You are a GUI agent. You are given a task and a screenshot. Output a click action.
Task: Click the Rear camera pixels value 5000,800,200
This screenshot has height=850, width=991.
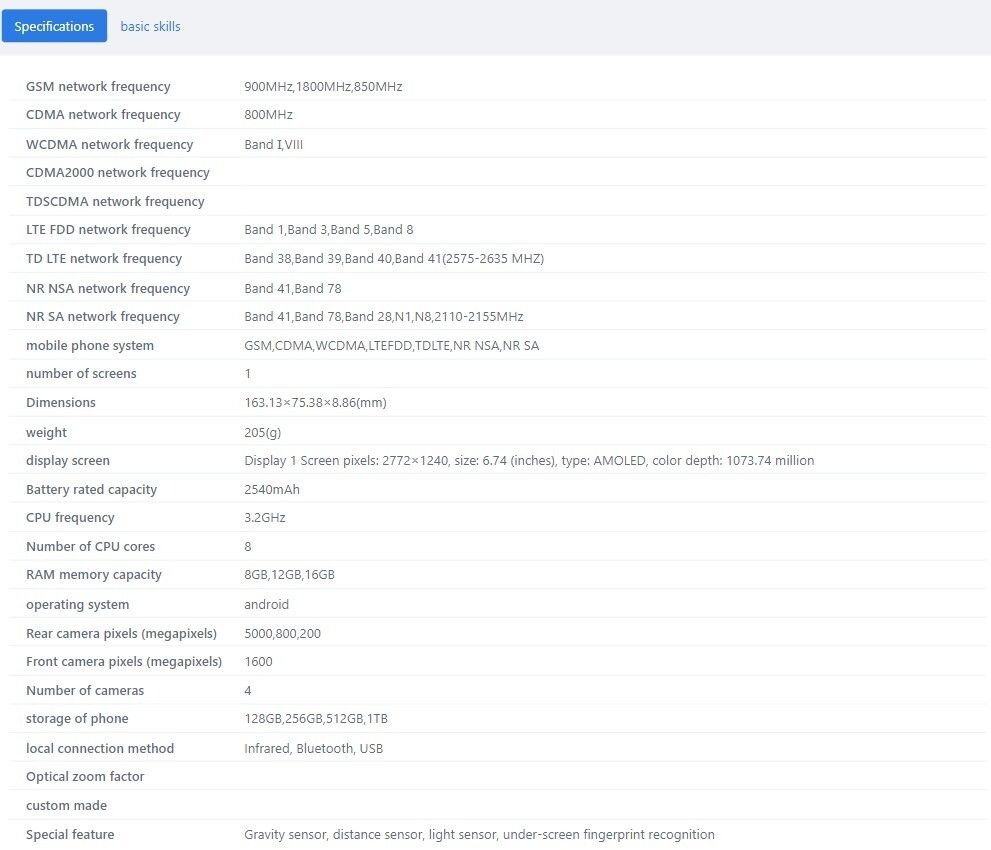click(x=282, y=634)
